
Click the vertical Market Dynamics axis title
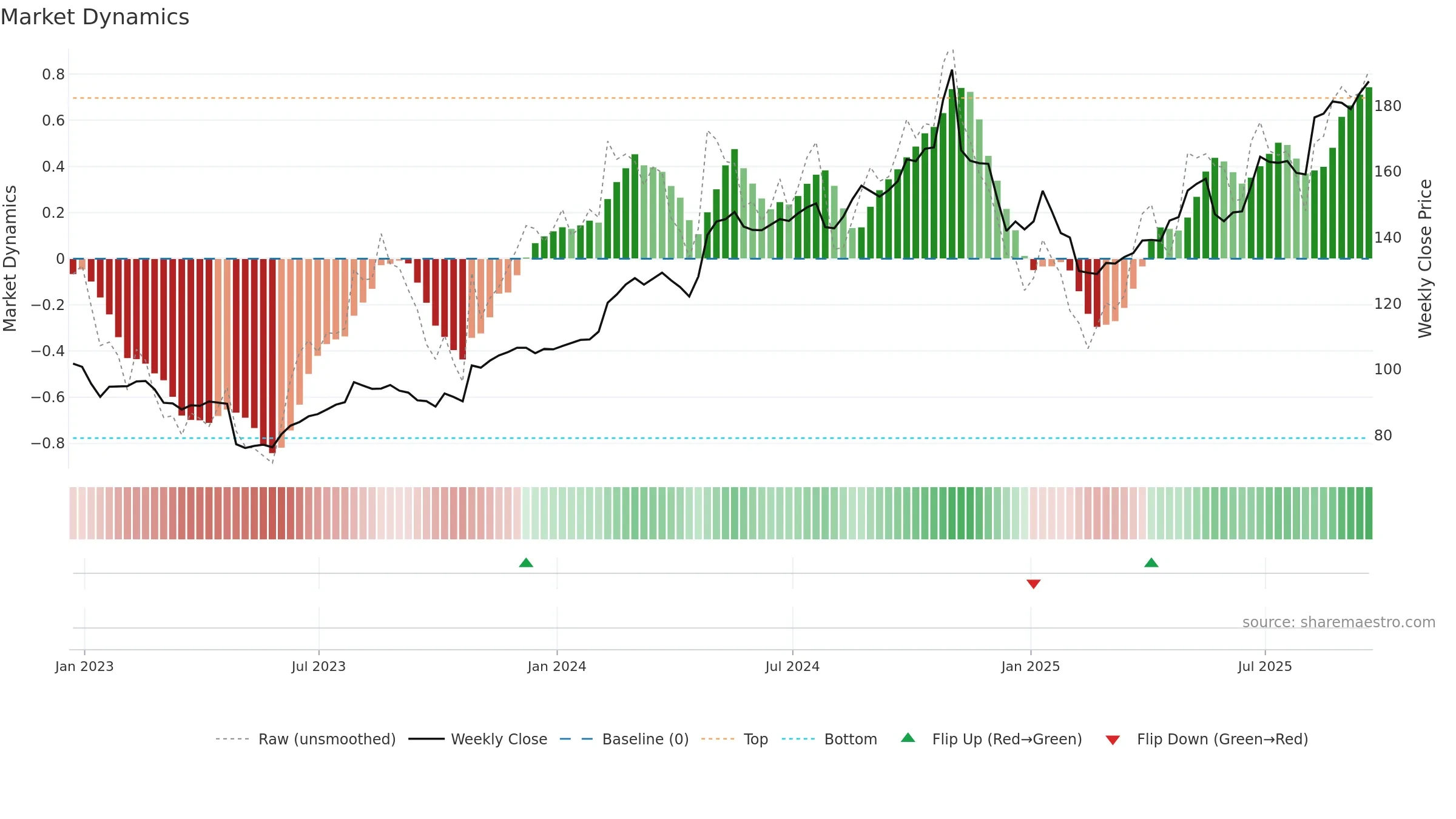point(10,258)
